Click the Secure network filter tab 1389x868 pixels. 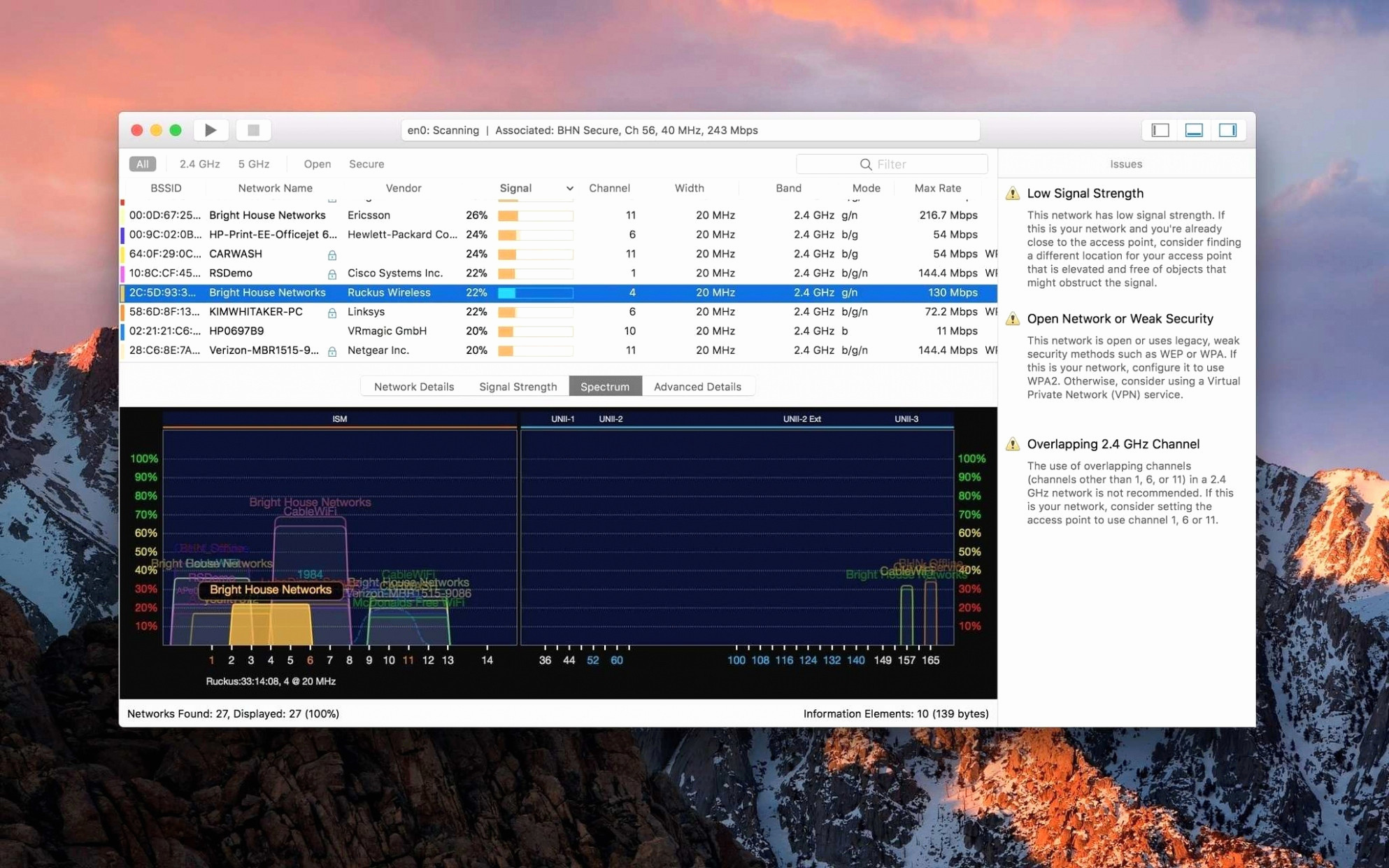click(x=365, y=163)
